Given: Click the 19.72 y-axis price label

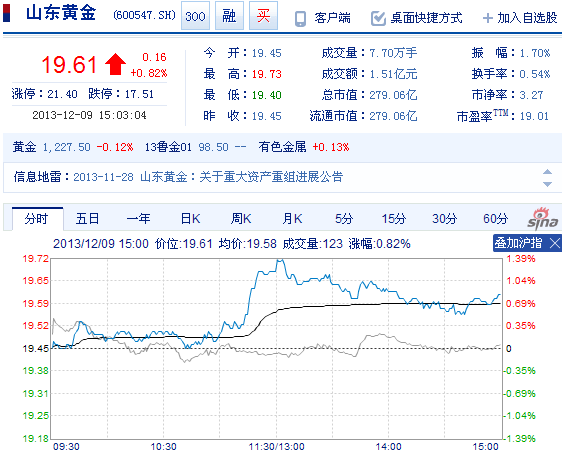Looking at the screenshot, I should tap(35, 258).
